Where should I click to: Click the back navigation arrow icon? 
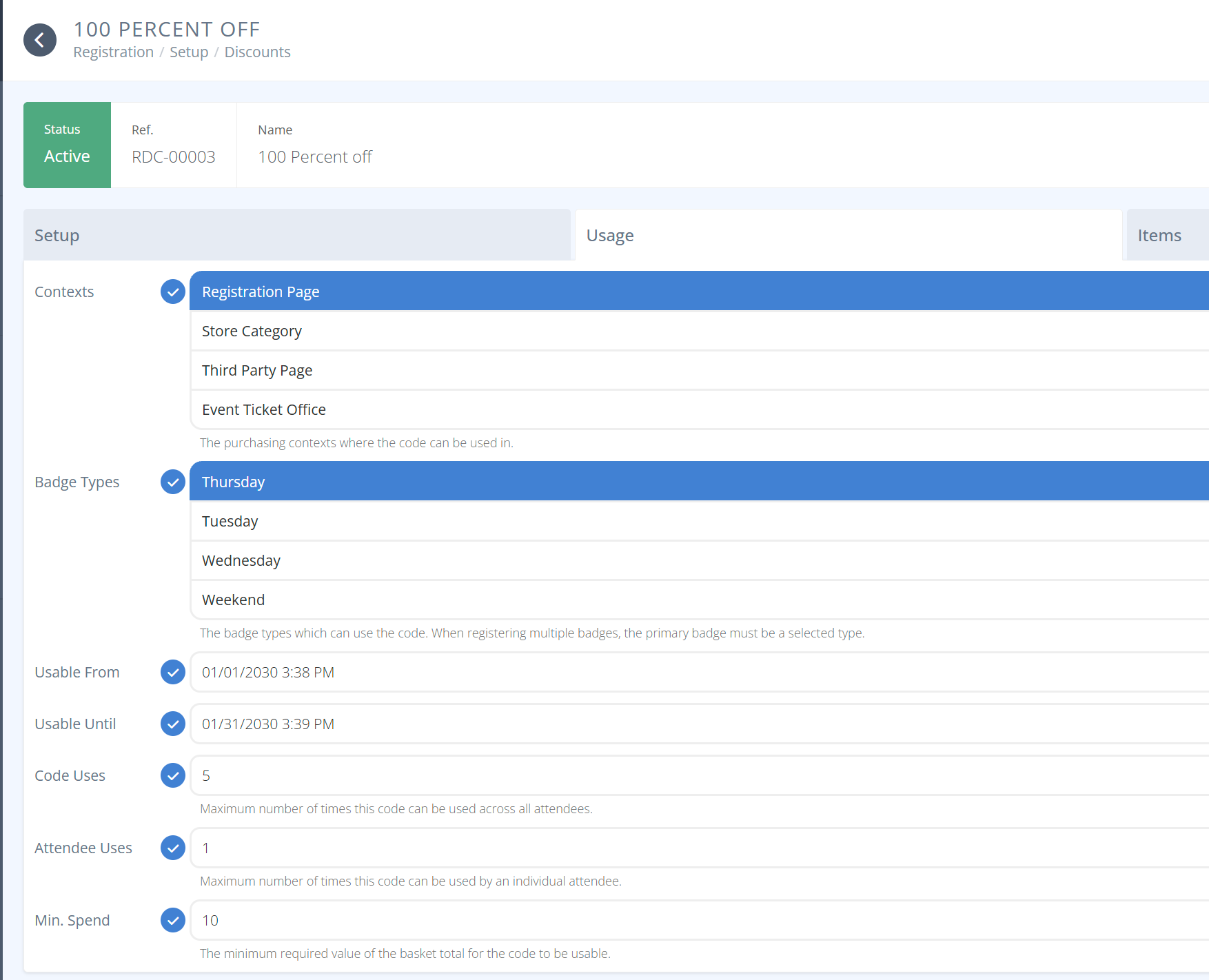pos(39,40)
